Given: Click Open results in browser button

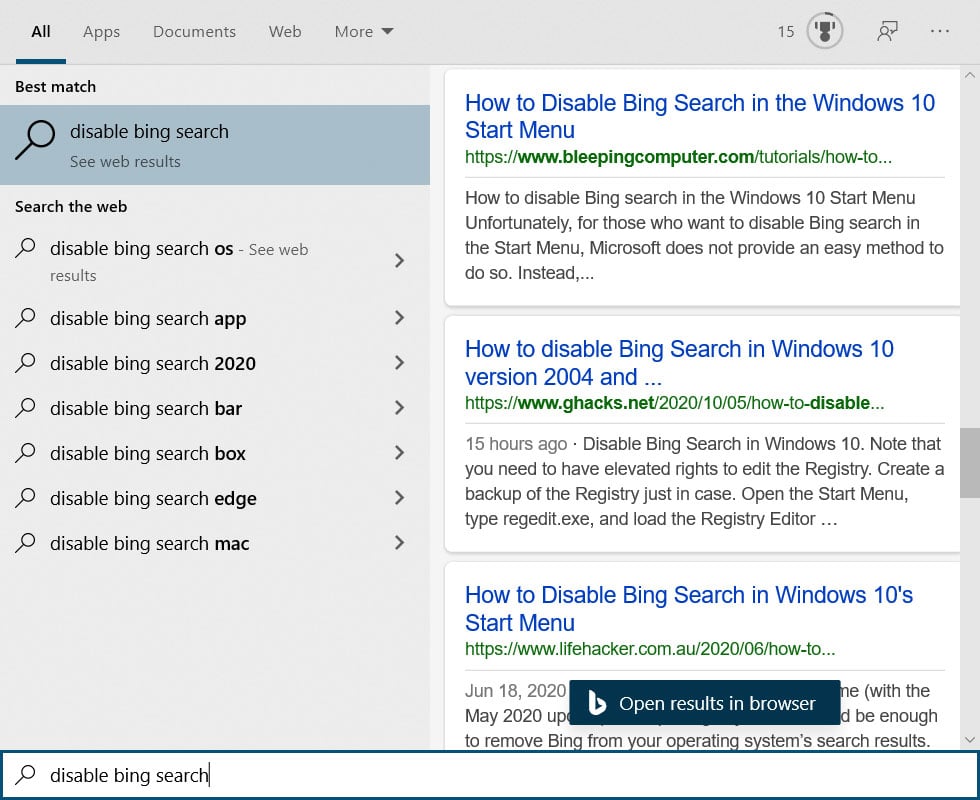Looking at the screenshot, I should [703, 704].
